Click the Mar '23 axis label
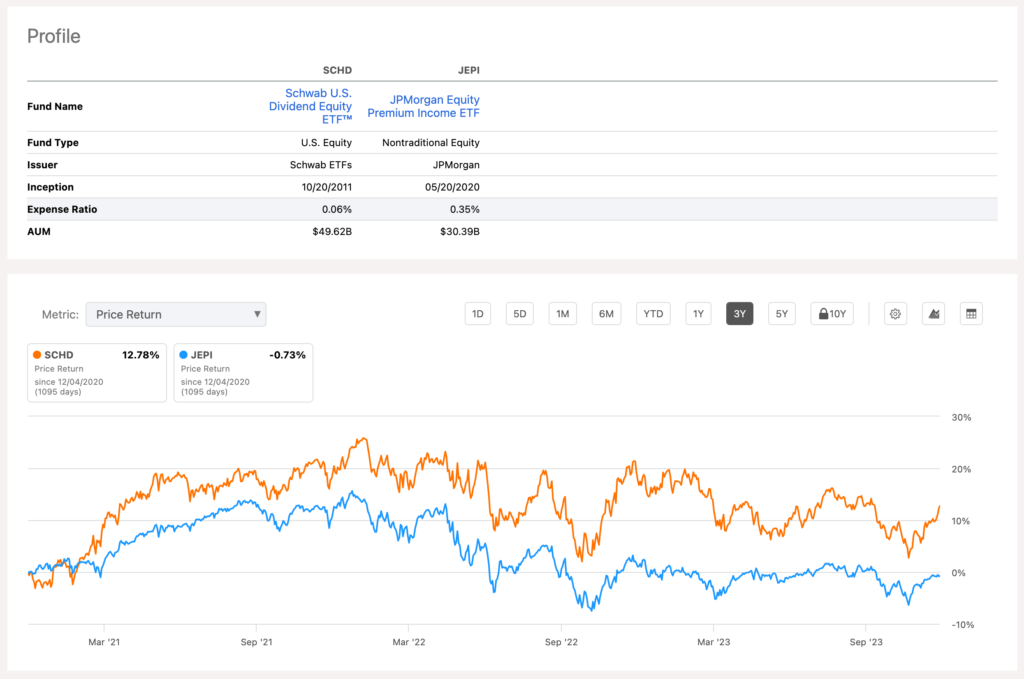The image size is (1024, 679). [714, 642]
